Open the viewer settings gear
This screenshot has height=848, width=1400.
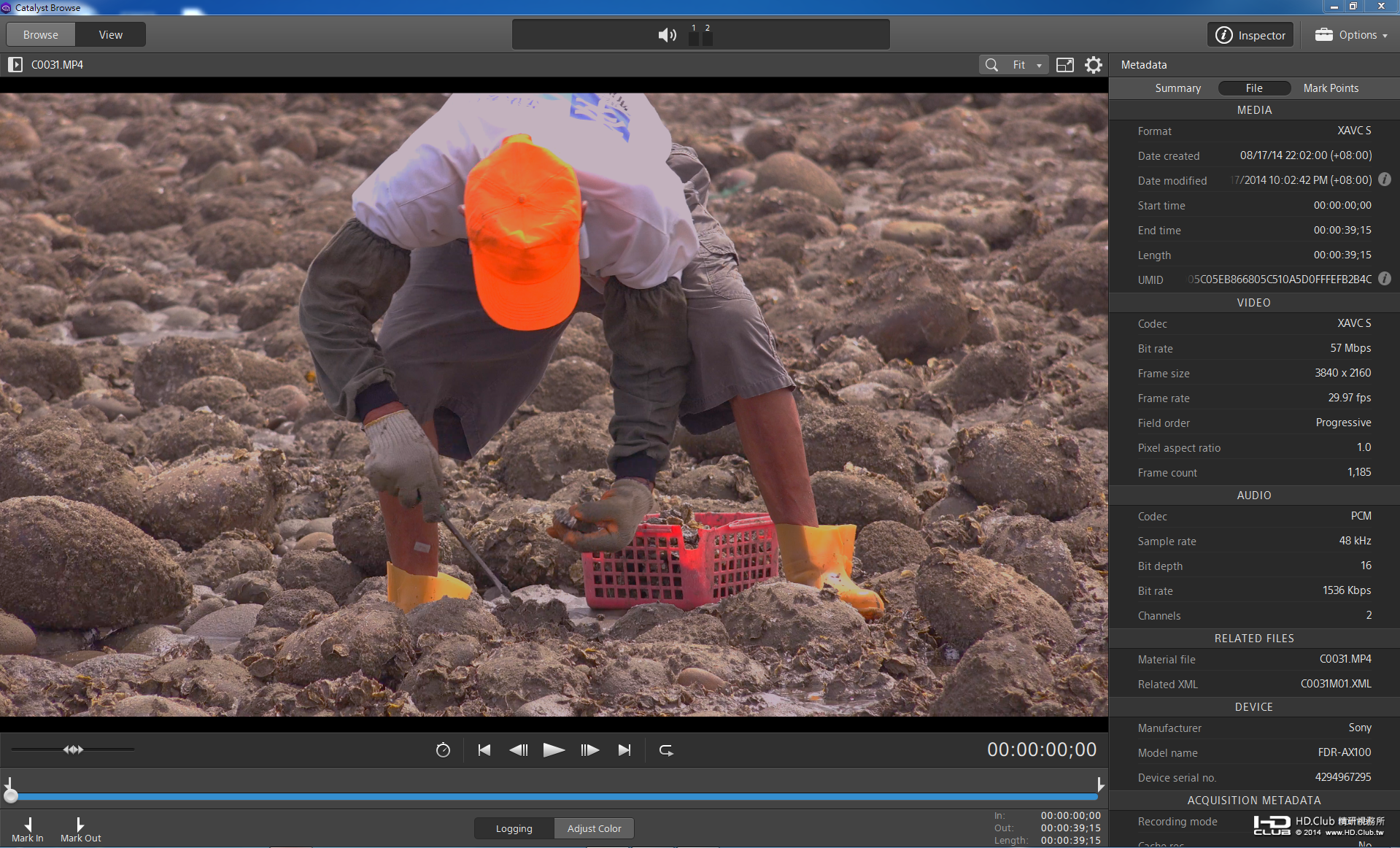point(1093,65)
